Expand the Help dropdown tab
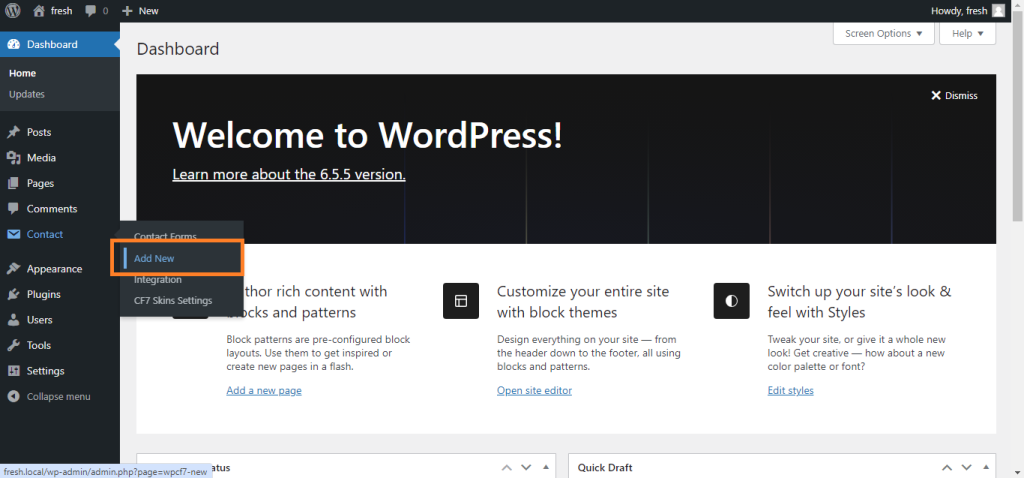Image resolution: width=1024 pixels, height=478 pixels. click(x=967, y=34)
